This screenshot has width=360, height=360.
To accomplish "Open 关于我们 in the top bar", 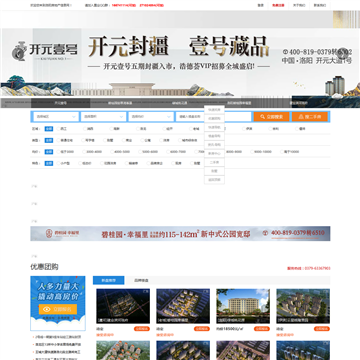I will [299, 5].
